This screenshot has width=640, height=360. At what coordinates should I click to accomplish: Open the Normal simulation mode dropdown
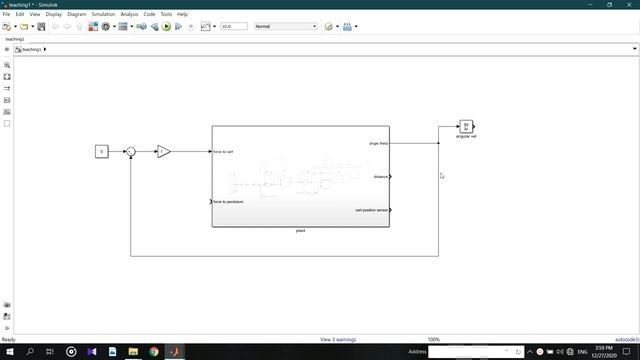285,26
